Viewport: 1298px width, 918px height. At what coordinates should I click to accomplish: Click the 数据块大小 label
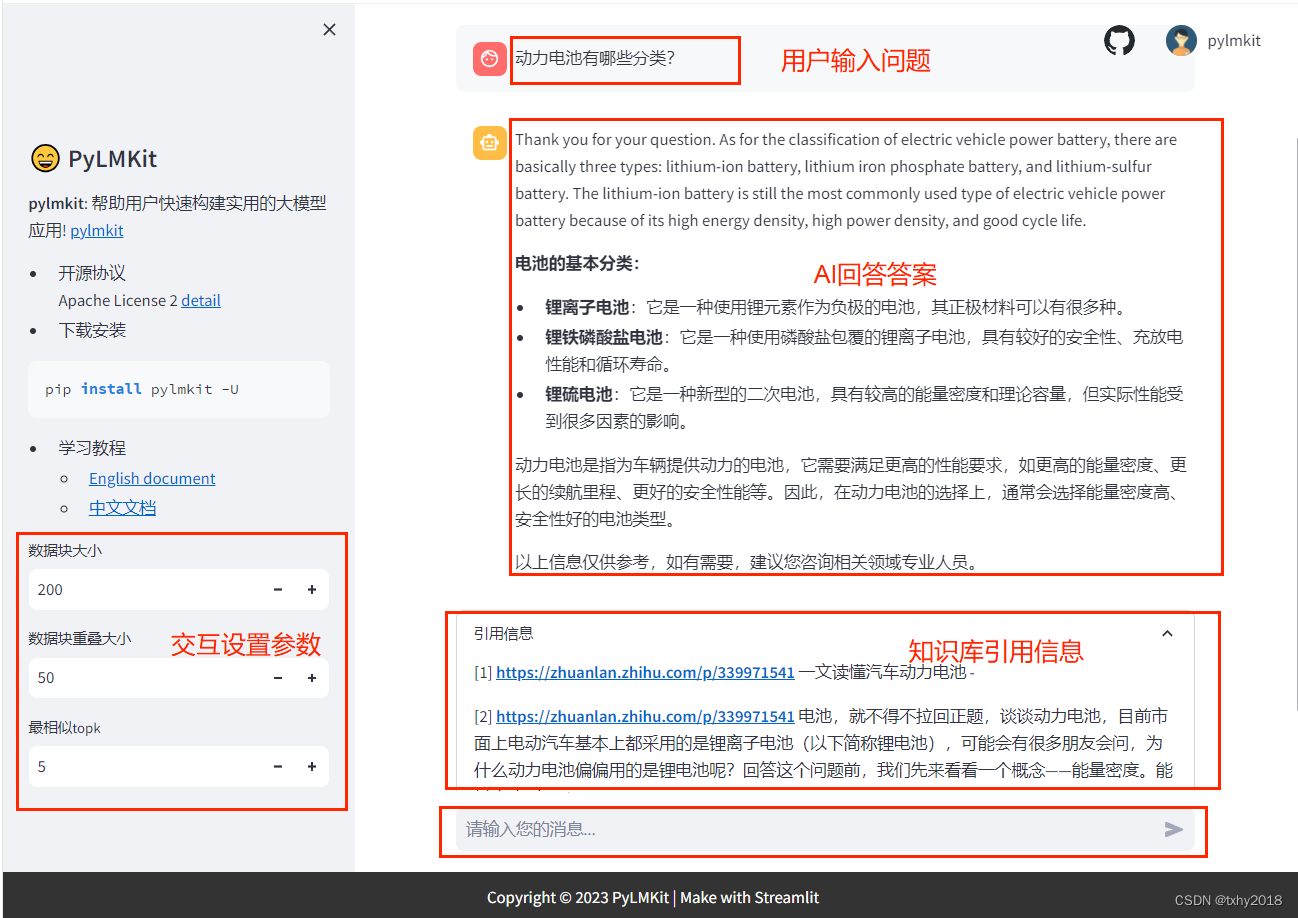click(x=65, y=550)
